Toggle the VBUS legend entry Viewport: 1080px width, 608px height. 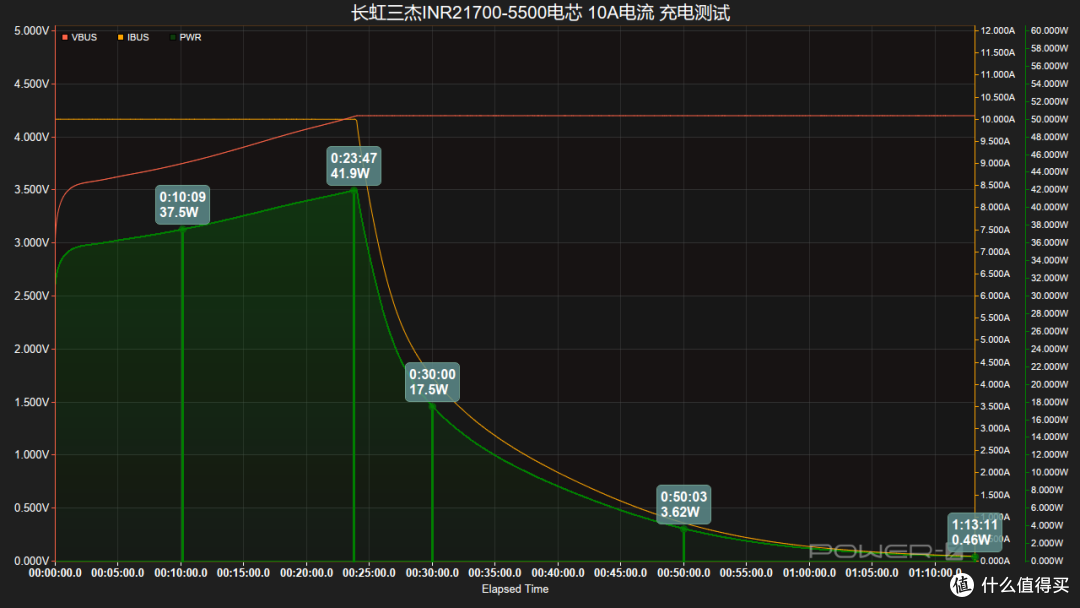coord(79,37)
